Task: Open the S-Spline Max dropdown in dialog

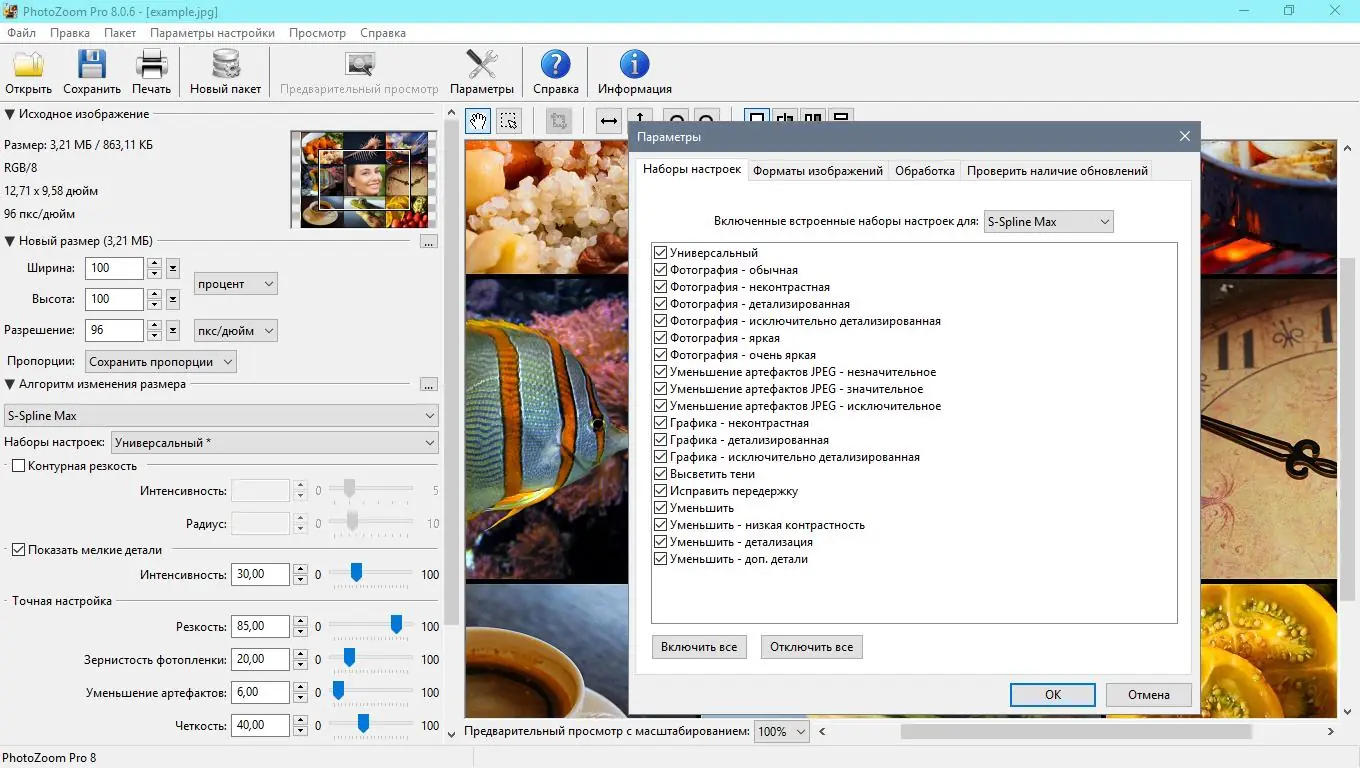Action: pos(1048,222)
